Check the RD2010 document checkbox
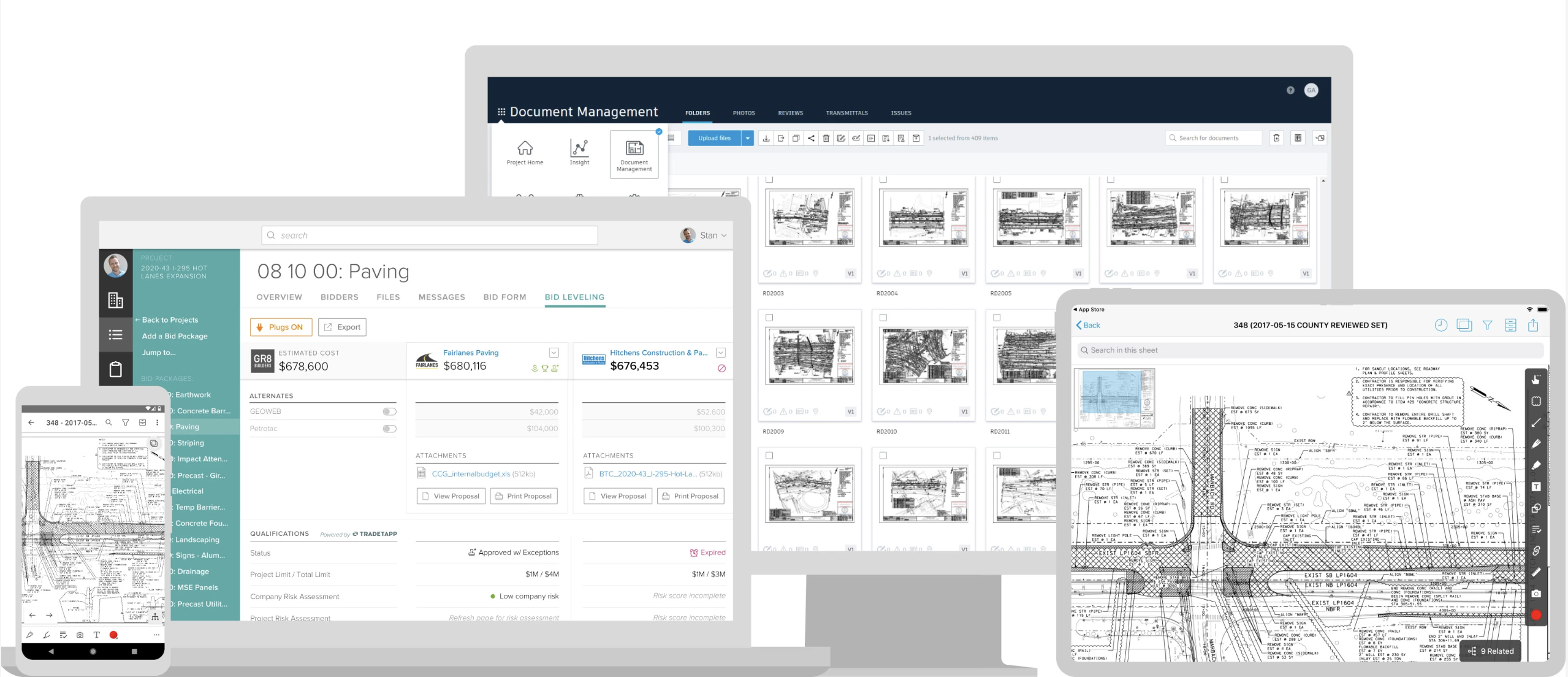Screen dimensions: 1568x677 (x=883, y=318)
